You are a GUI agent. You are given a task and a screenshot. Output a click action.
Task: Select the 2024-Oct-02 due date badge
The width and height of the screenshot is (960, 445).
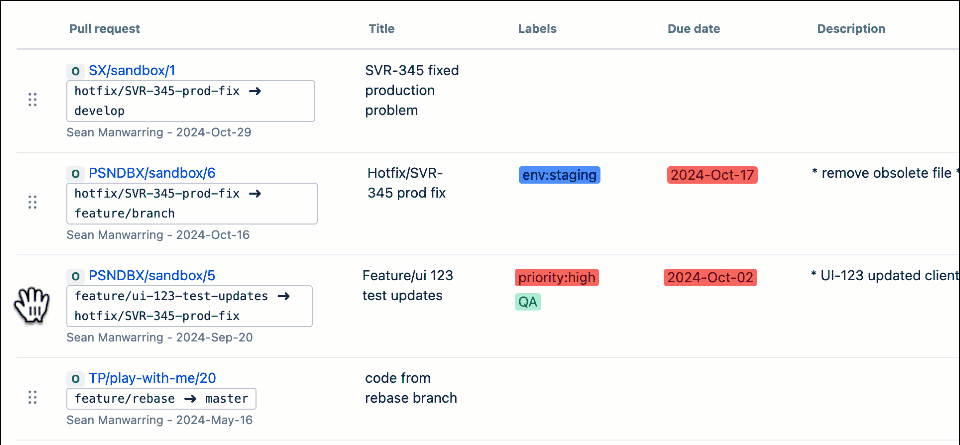click(x=709, y=277)
